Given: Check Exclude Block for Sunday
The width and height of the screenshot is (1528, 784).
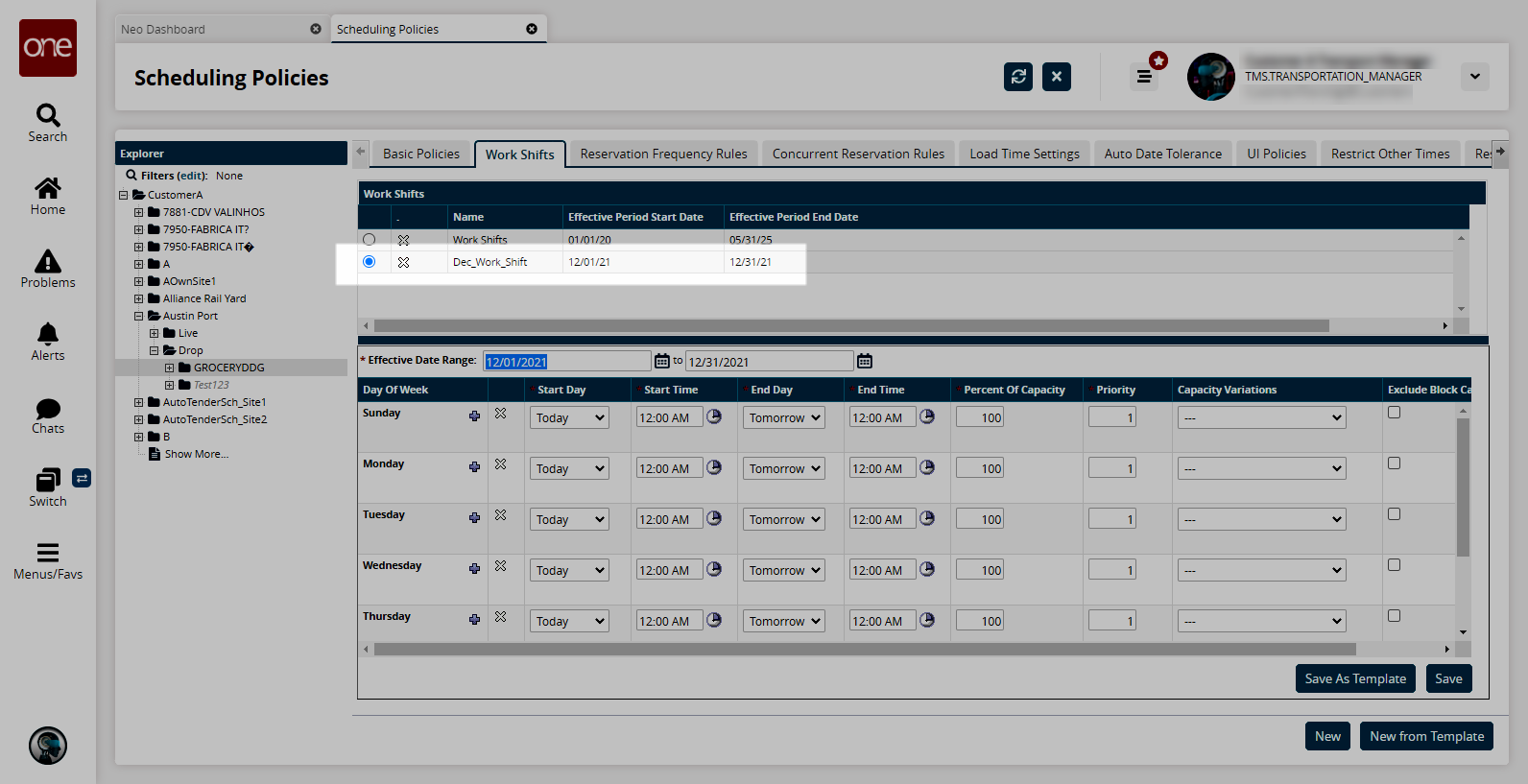Looking at the screenshot, I should pyautogui.click(x=1394, y=413).
